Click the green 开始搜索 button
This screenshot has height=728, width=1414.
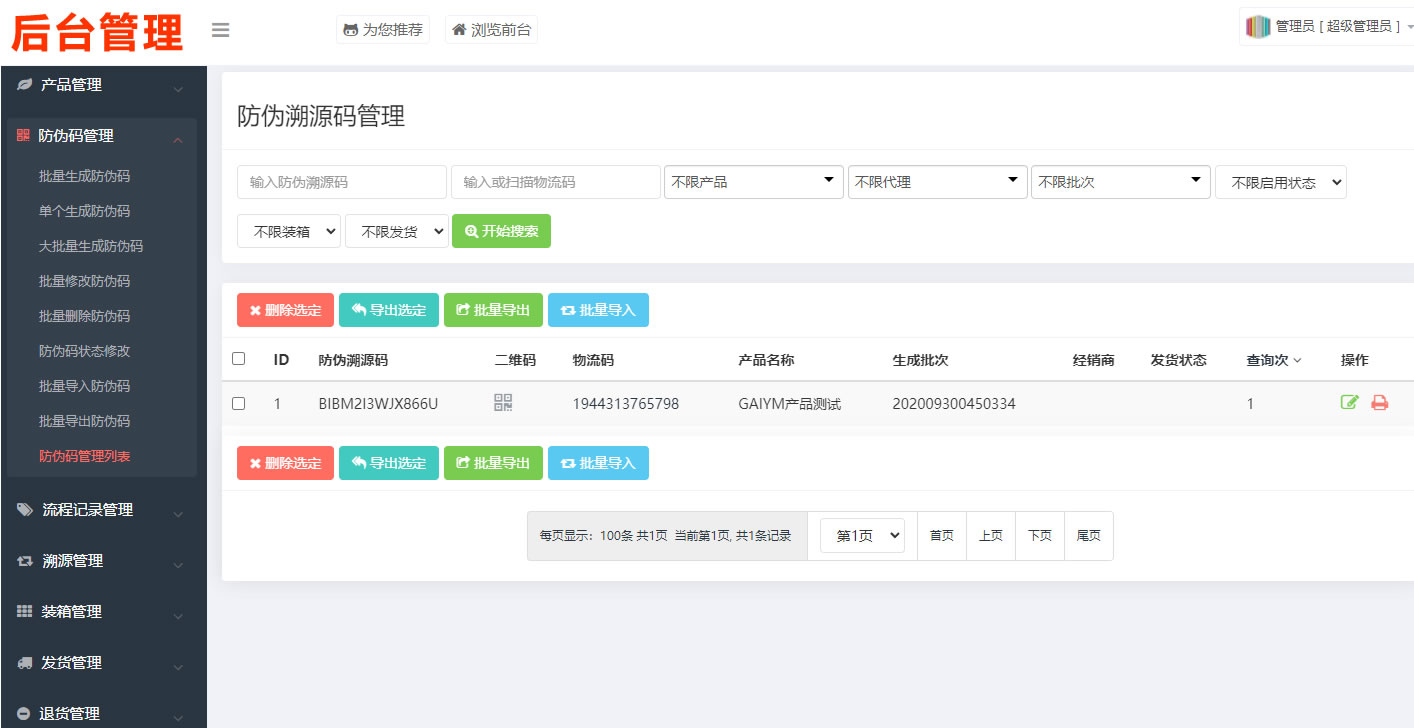pos(501,231)
